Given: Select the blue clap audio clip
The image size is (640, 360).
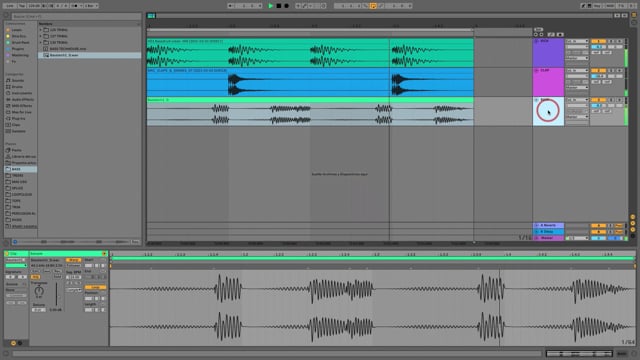Looking at the screenshot, I should pyautogui.click(x=310, y=82).
